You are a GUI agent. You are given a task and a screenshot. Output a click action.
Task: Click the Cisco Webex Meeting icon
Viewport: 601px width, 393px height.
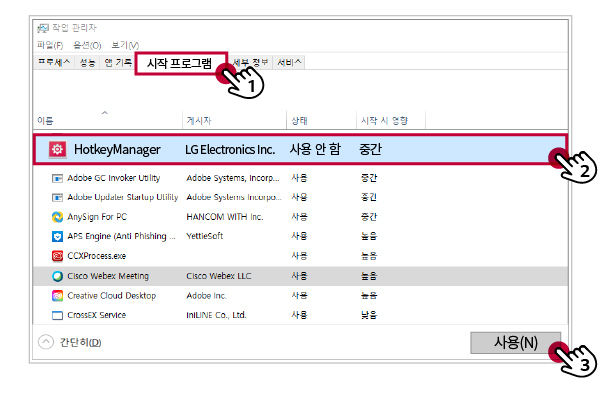click(x=57, y=276)
